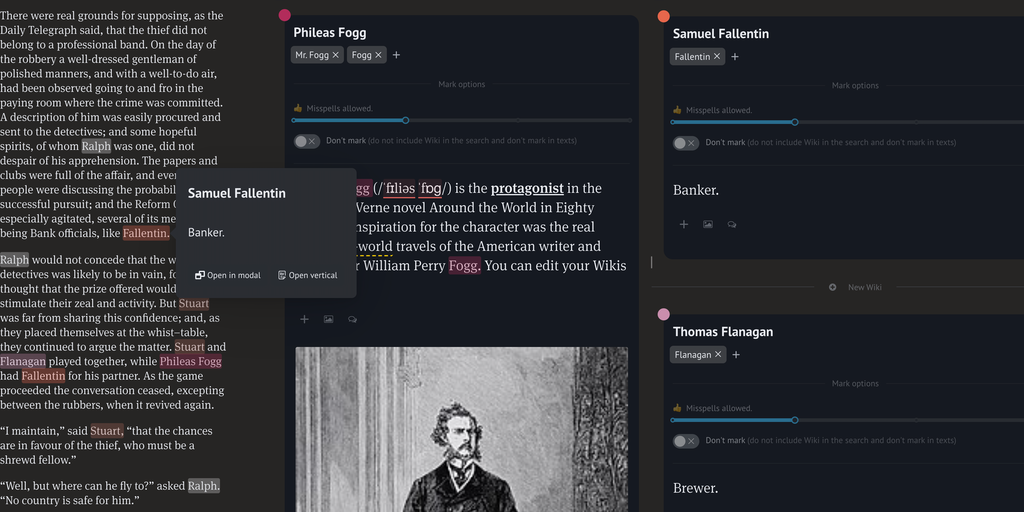1024x512 pixels.
Task: Collapse Mark options in Phileas Fogg card
Action: tap(461, 85)
